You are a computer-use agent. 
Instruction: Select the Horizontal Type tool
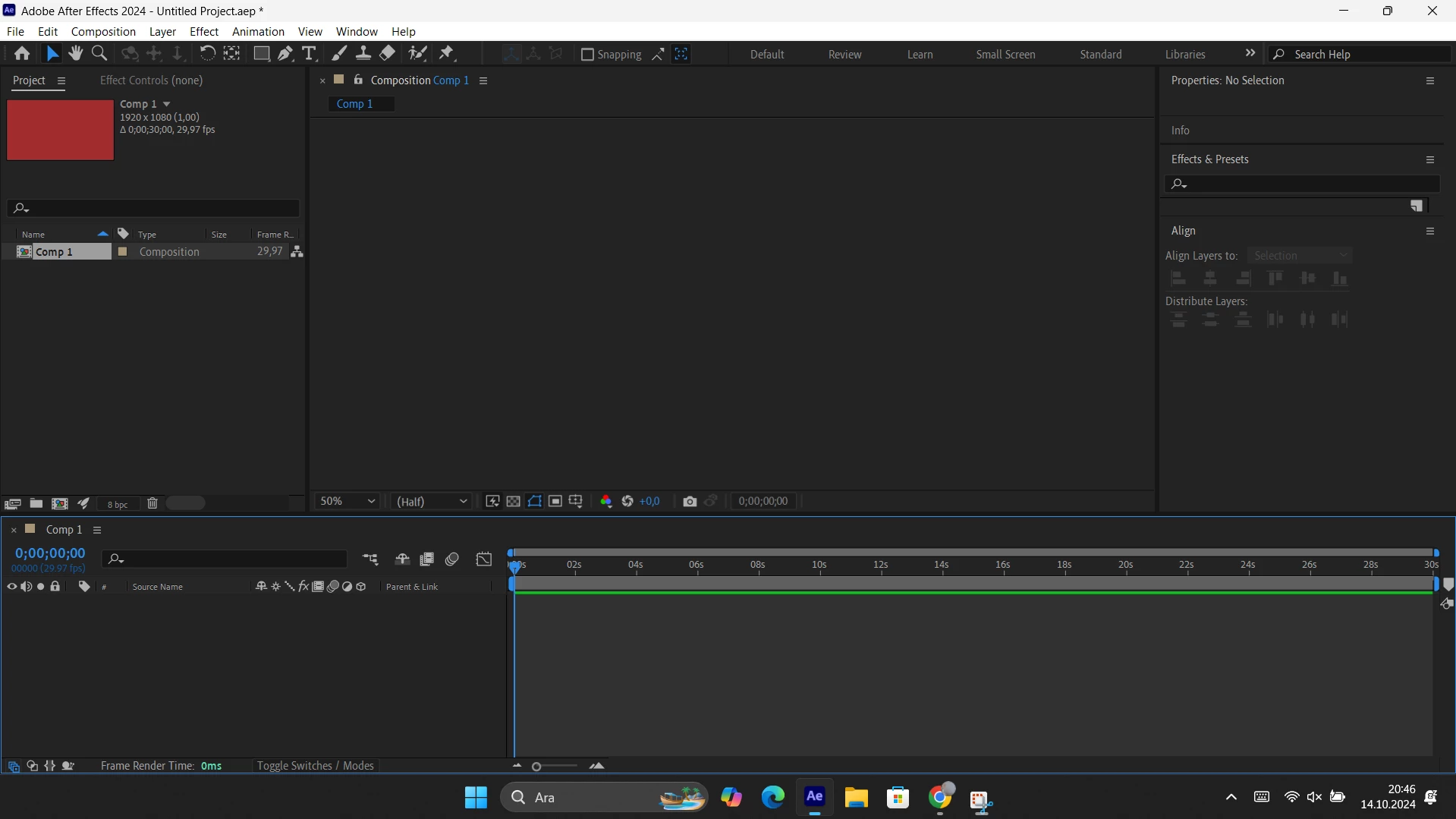pyautogui.click(x=309, y=54)
